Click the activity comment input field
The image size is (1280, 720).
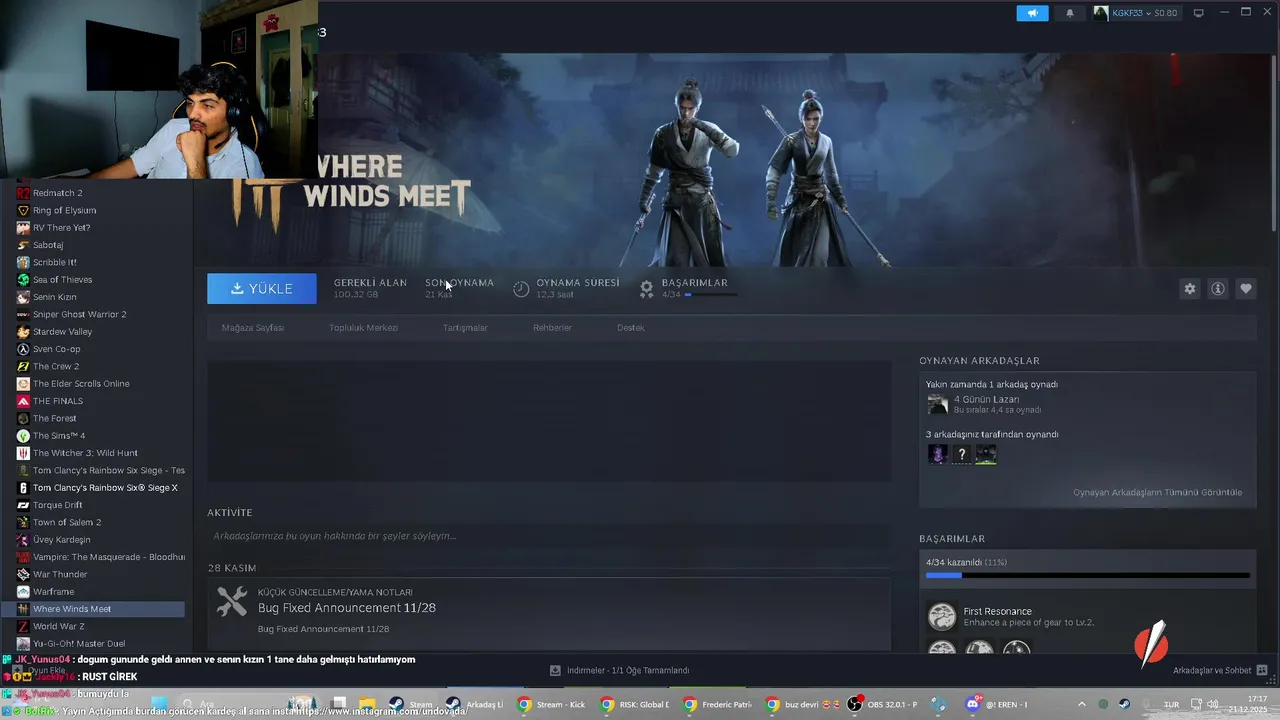tap(548, 536)
